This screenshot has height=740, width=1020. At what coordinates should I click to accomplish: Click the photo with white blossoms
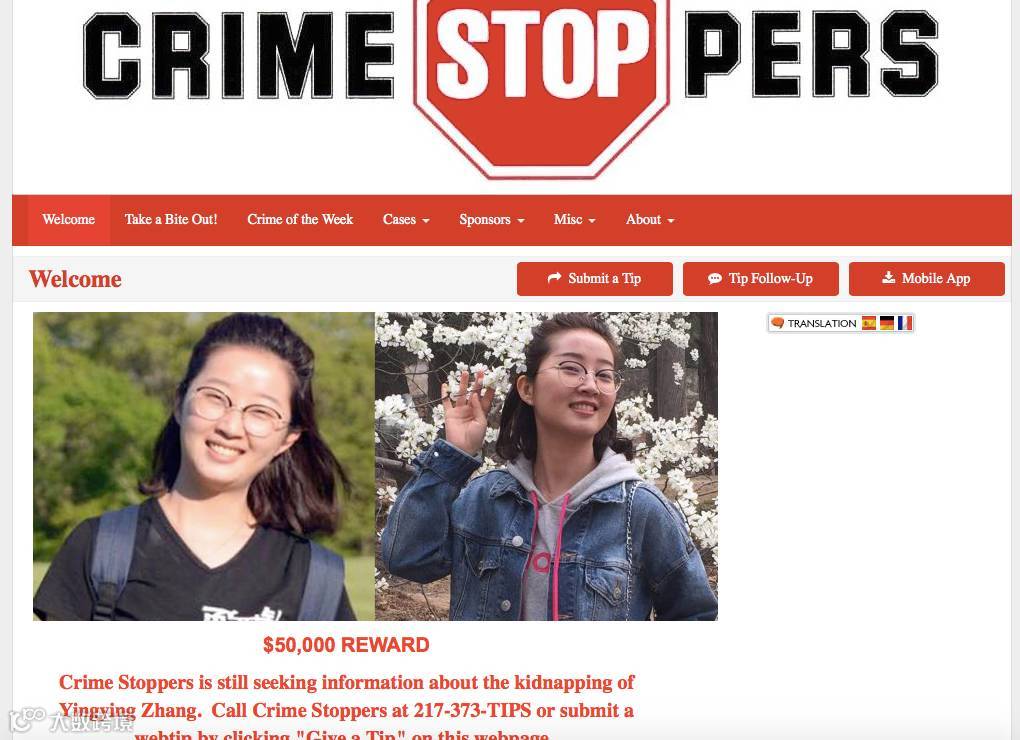[x=546, y=466]
